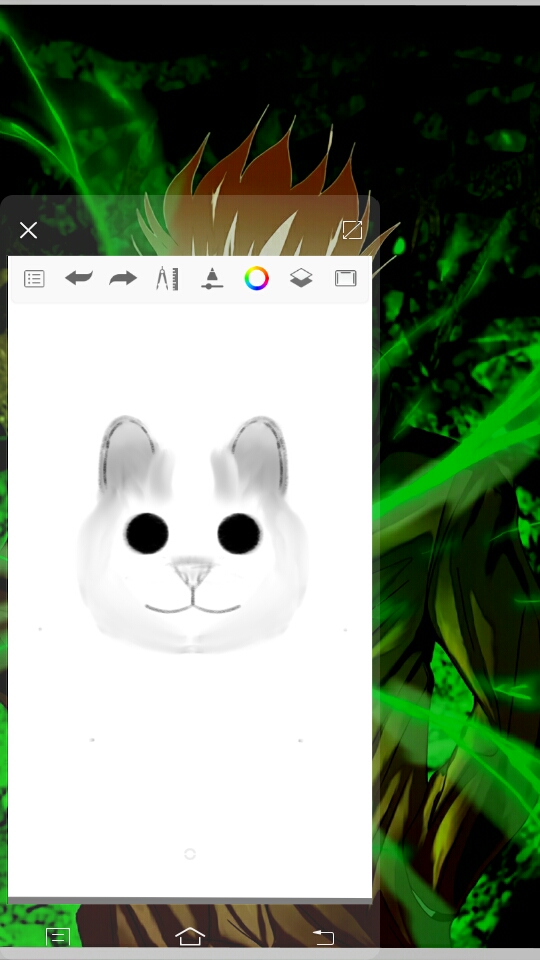Tap the Android recent apps button
Viewport: 540px width, 960px height.
pyautogui.click(x=58, y=937)
